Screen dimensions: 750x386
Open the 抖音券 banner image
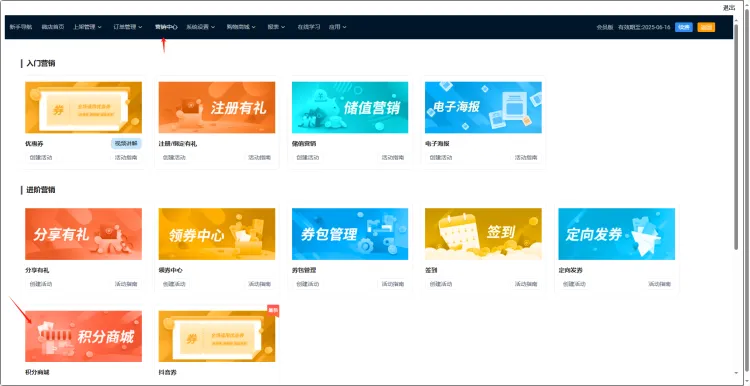click(x=217, y=336)
